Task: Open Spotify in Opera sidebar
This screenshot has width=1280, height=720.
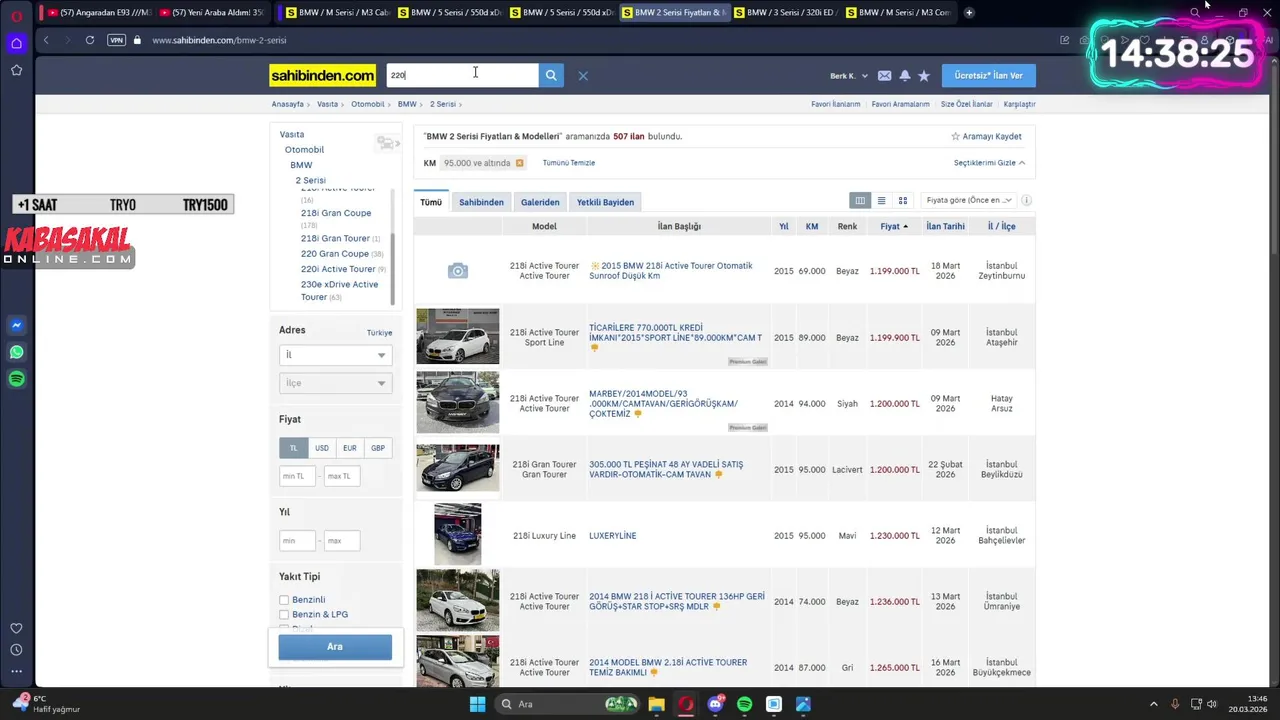Action: (16, 379)
